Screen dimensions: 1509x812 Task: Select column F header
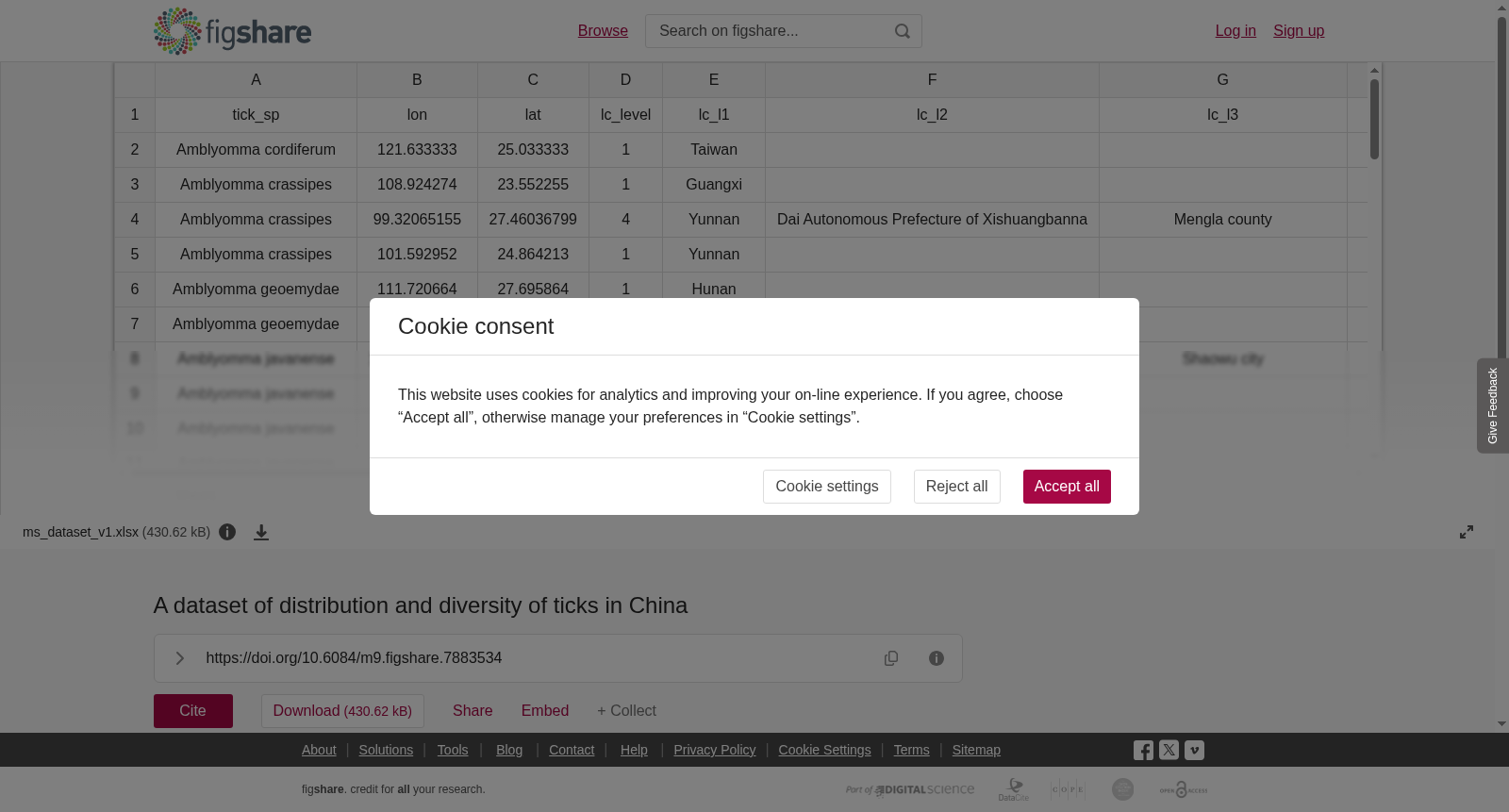pos(932,80)
